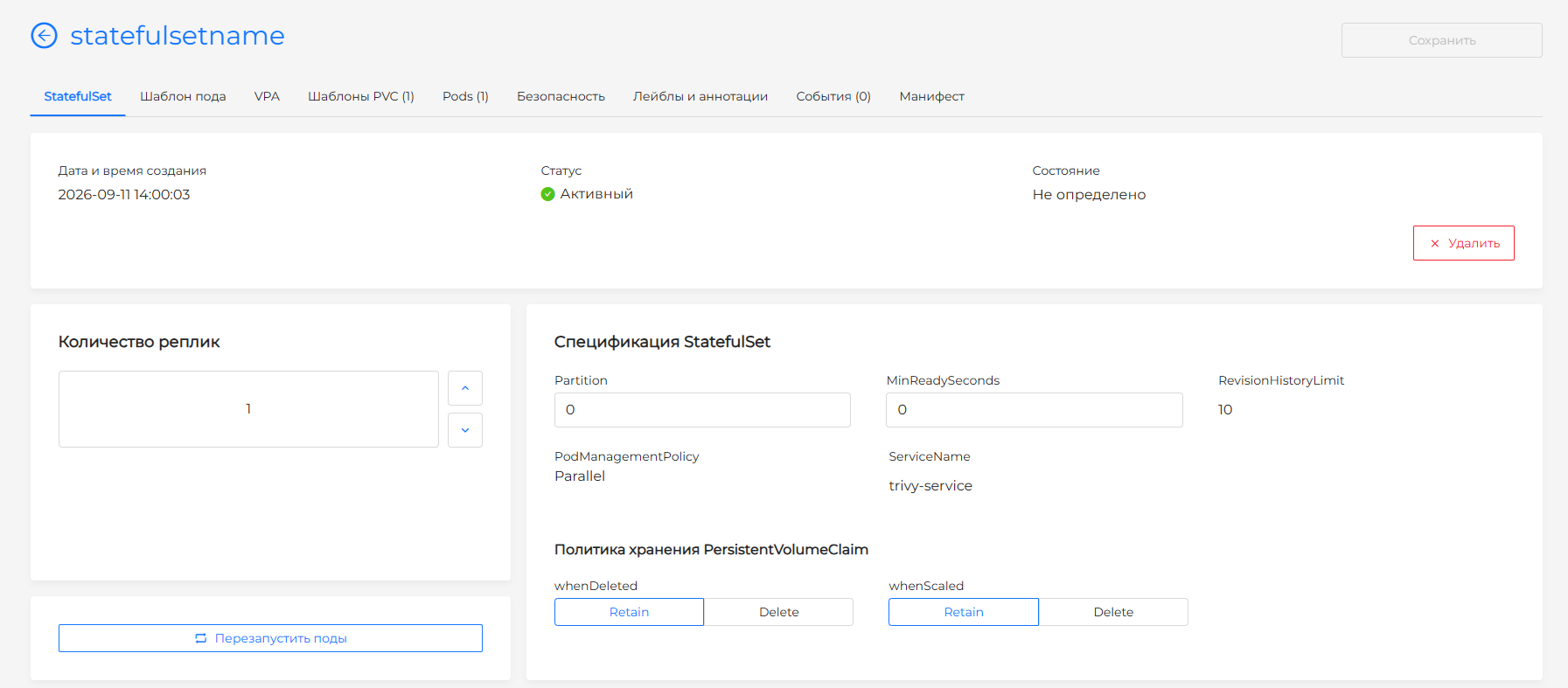View the События (0) tab

[x=833, y=96]
